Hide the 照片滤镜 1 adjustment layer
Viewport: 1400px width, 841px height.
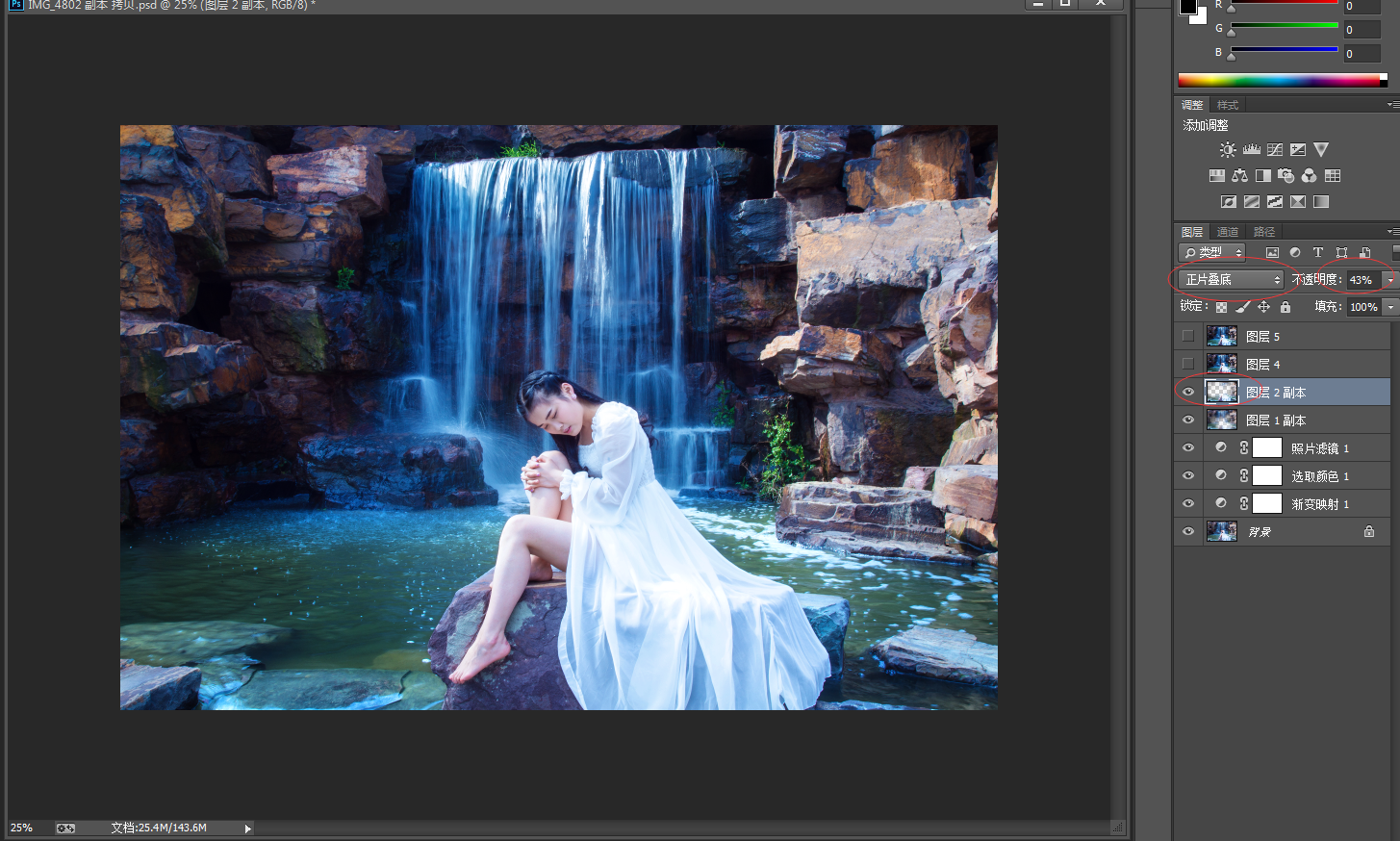(x=1188, y=447)
